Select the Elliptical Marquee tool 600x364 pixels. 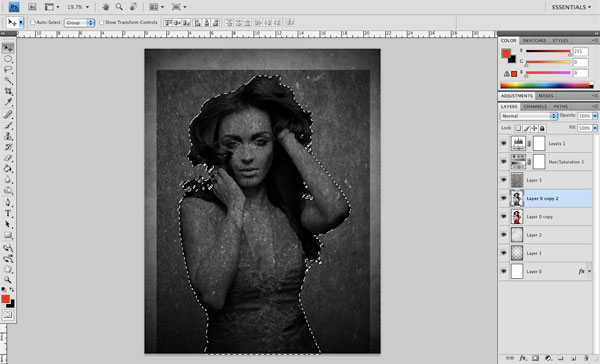[x=8, y=59]
